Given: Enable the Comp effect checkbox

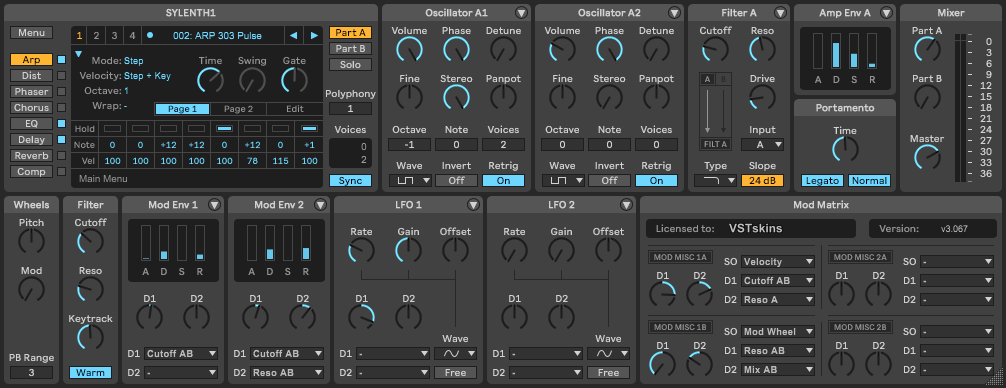Looking at the screenshot, I should [62, 171].
